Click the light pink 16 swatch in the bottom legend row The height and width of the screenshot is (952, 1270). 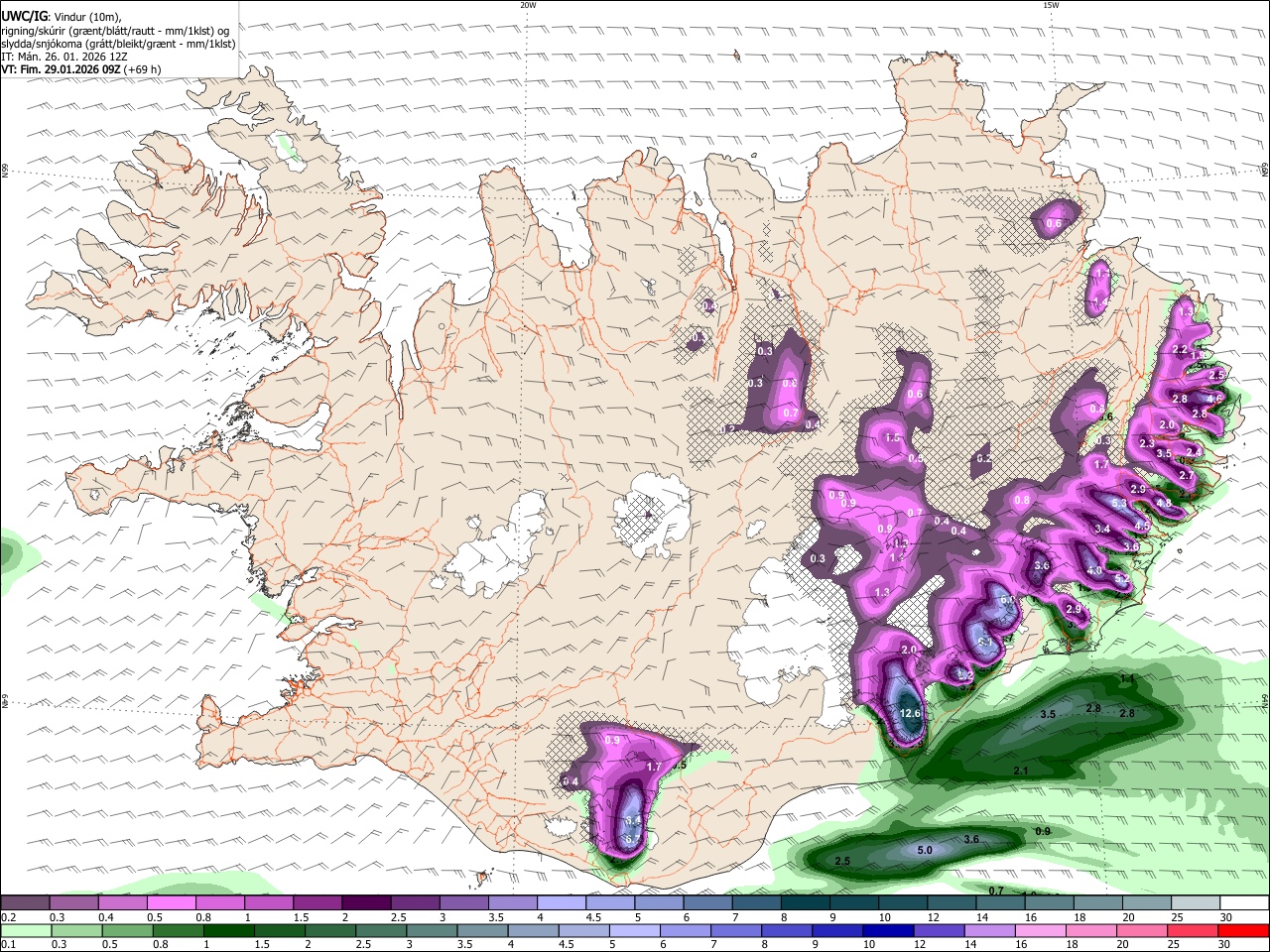(1041, 931)
